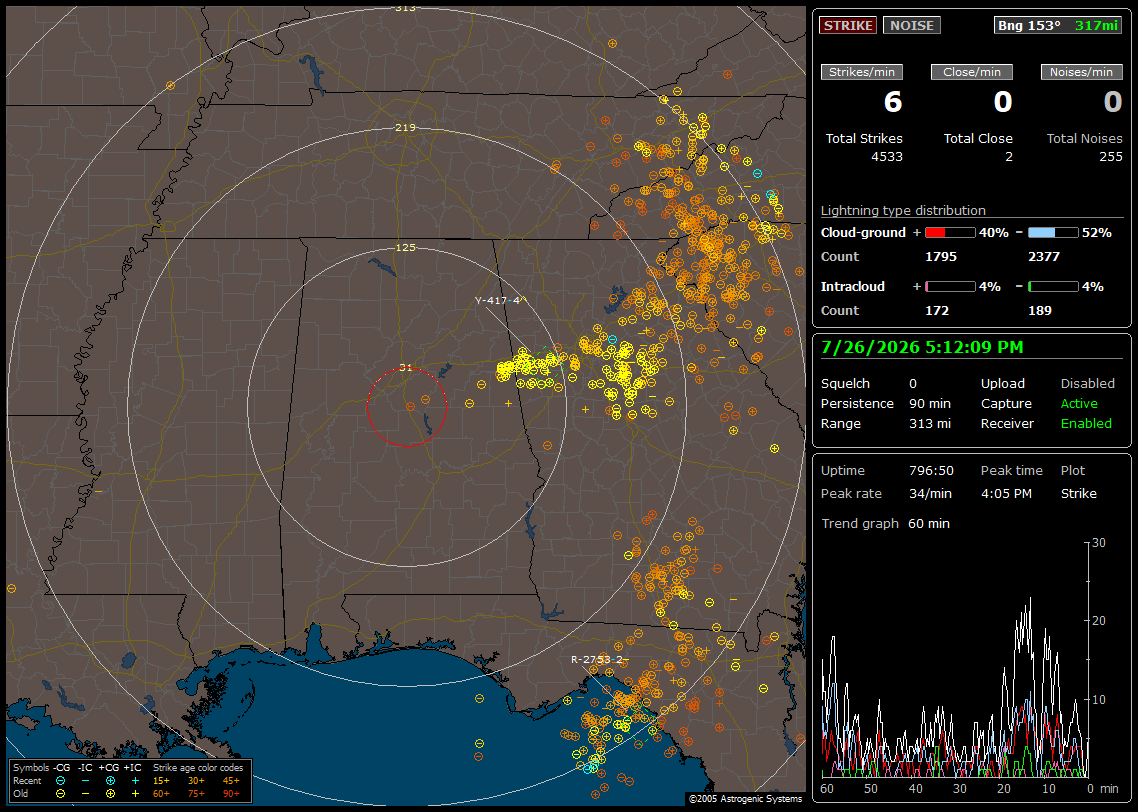1138x812 pixels.
Task: Click the pink positive intracloud bar
Action: pos(950,287)
